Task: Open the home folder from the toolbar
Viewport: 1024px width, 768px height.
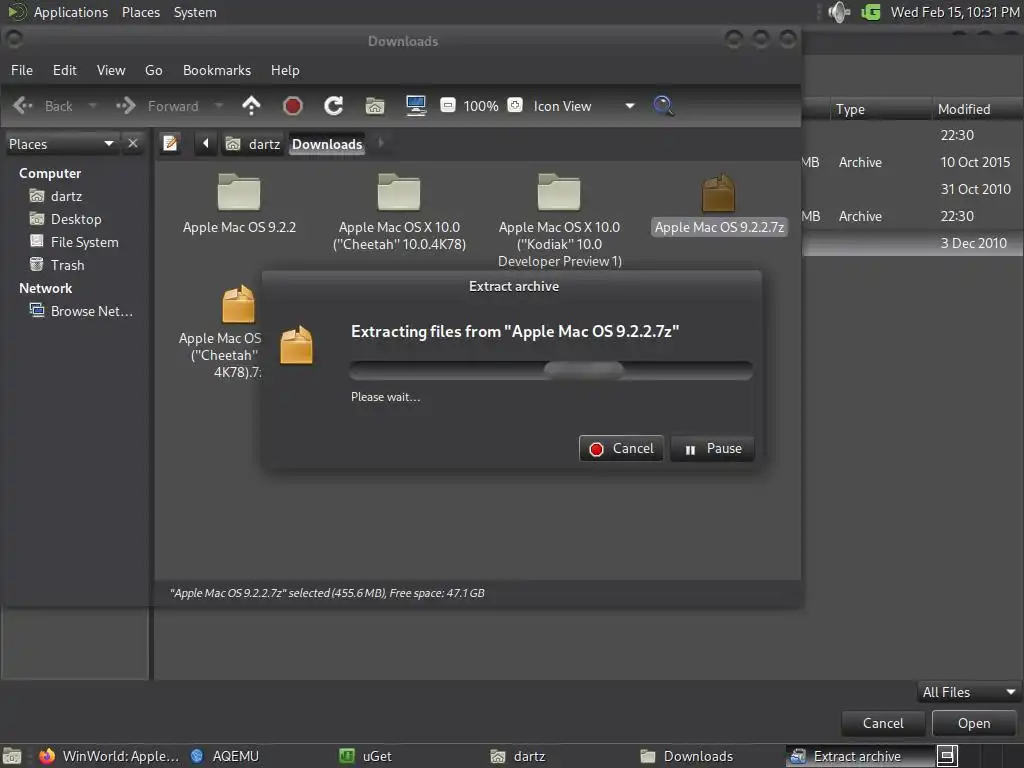Action: (375, 106)
